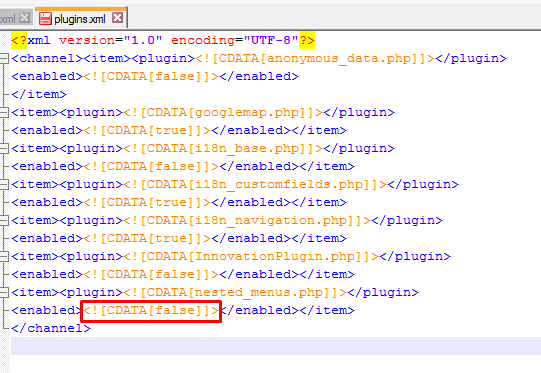Click the opening <channel> tag

(47, 58)
